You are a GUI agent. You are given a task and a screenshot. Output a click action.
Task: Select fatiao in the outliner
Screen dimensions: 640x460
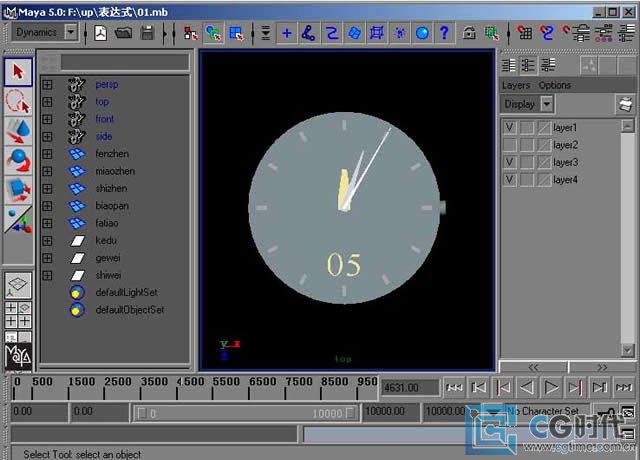[x=107, y=223]
